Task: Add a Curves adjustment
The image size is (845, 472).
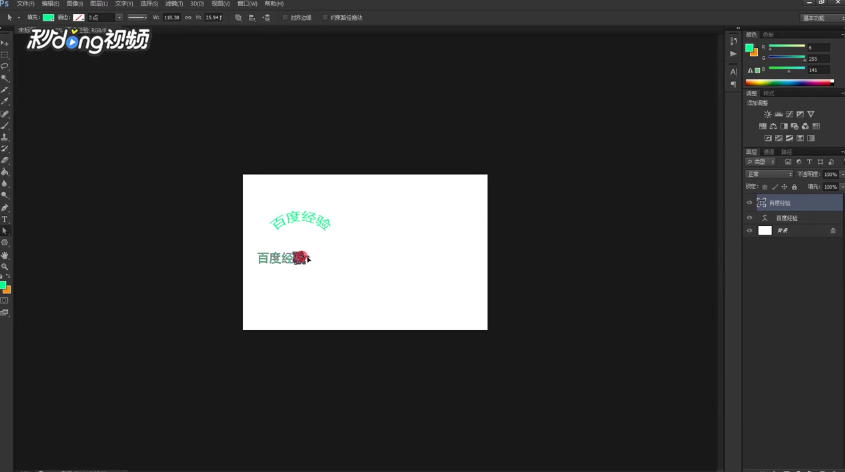Action: coord(789,114)
